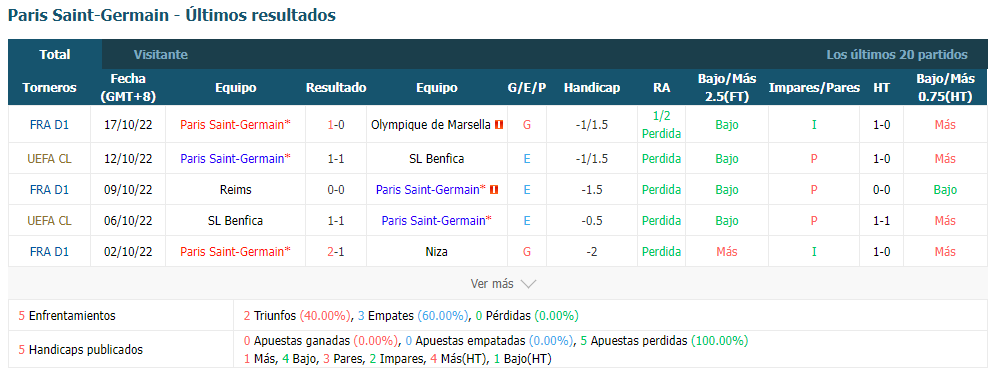This screenshot has width=998, height=375.
Task: Click the Handicap column header
Action: pos(592,88)
